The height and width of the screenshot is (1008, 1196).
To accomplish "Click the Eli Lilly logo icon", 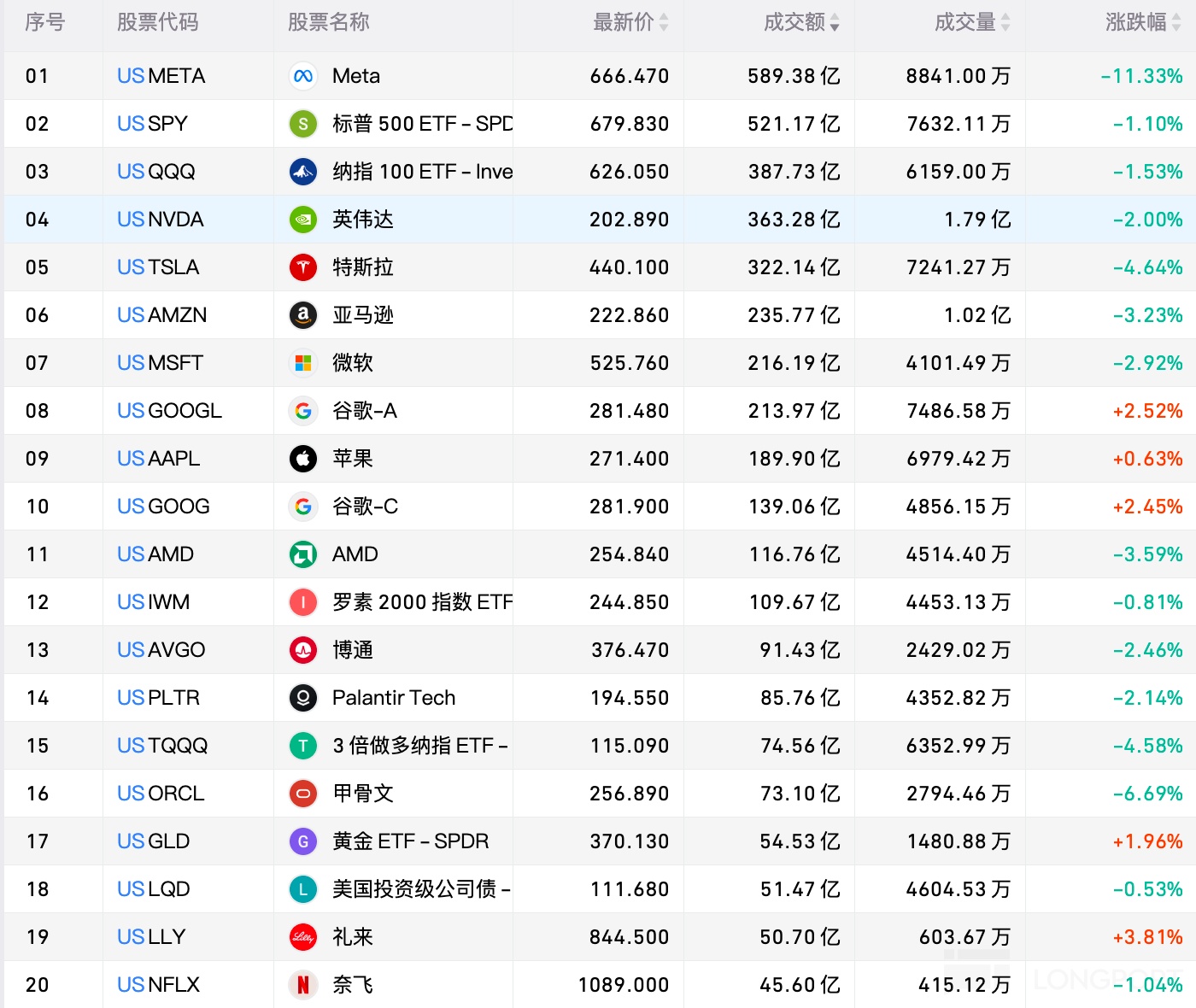I will (x=302, y=937).
